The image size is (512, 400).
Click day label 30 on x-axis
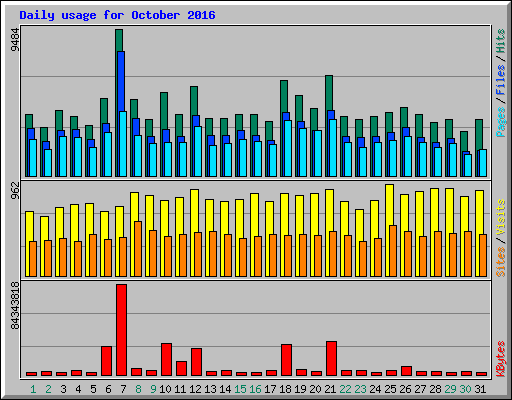tap(465, 389)
